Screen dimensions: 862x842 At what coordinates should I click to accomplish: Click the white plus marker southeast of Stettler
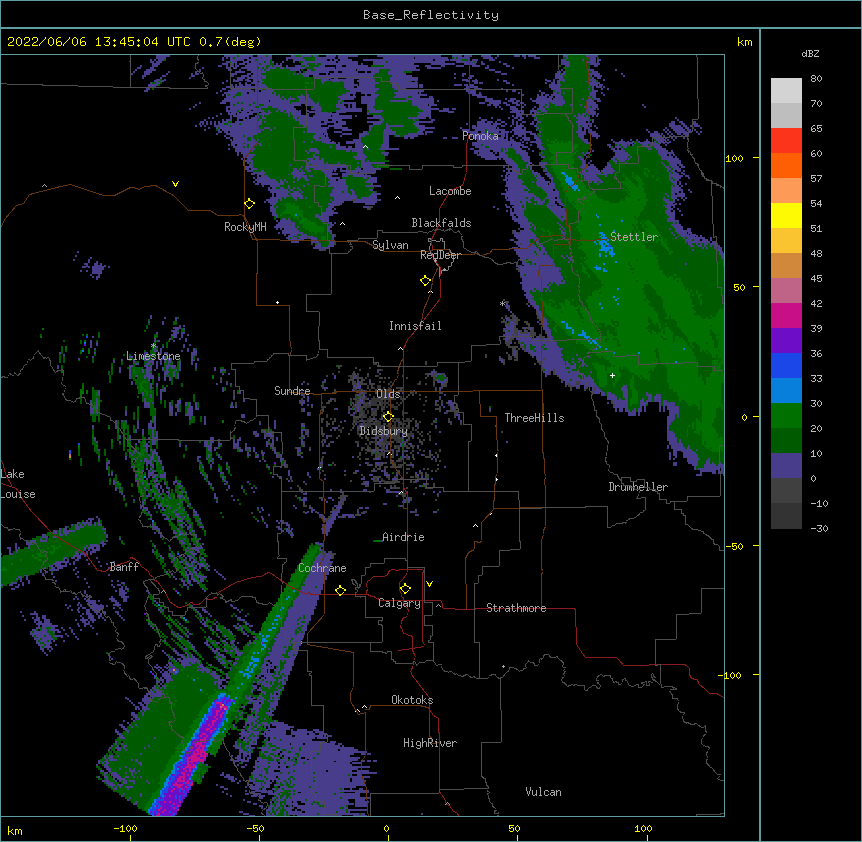pos(612,375)
